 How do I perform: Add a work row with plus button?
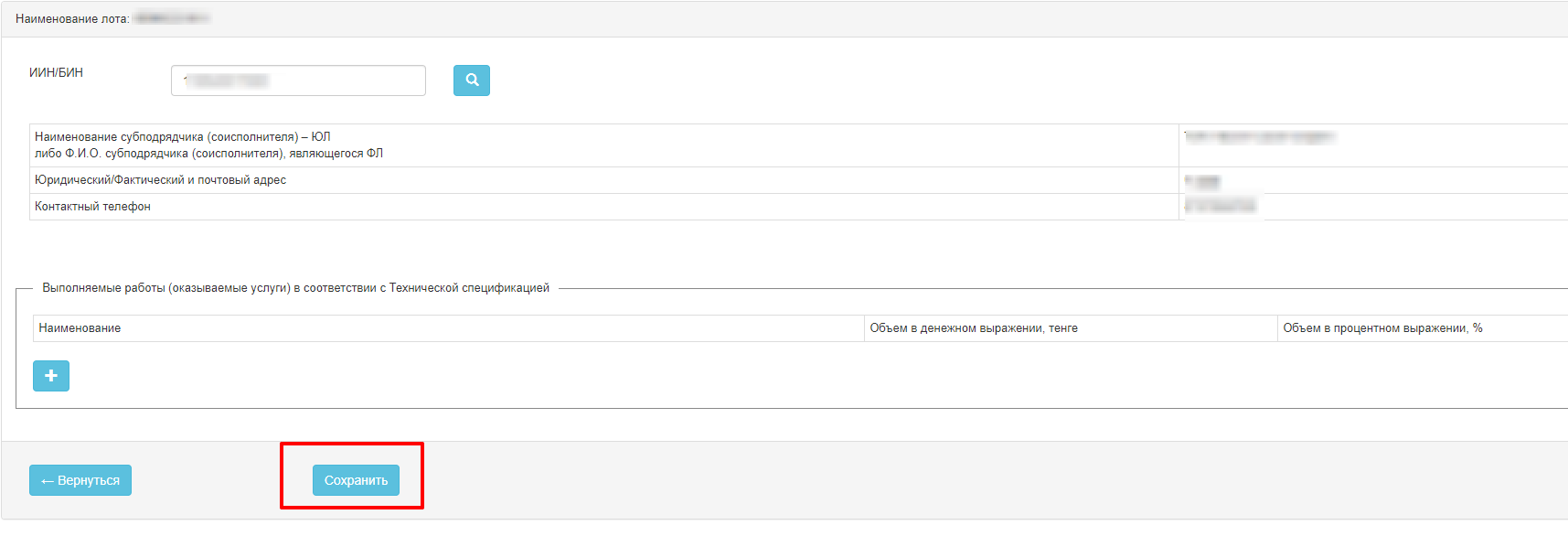click(51, 376)
